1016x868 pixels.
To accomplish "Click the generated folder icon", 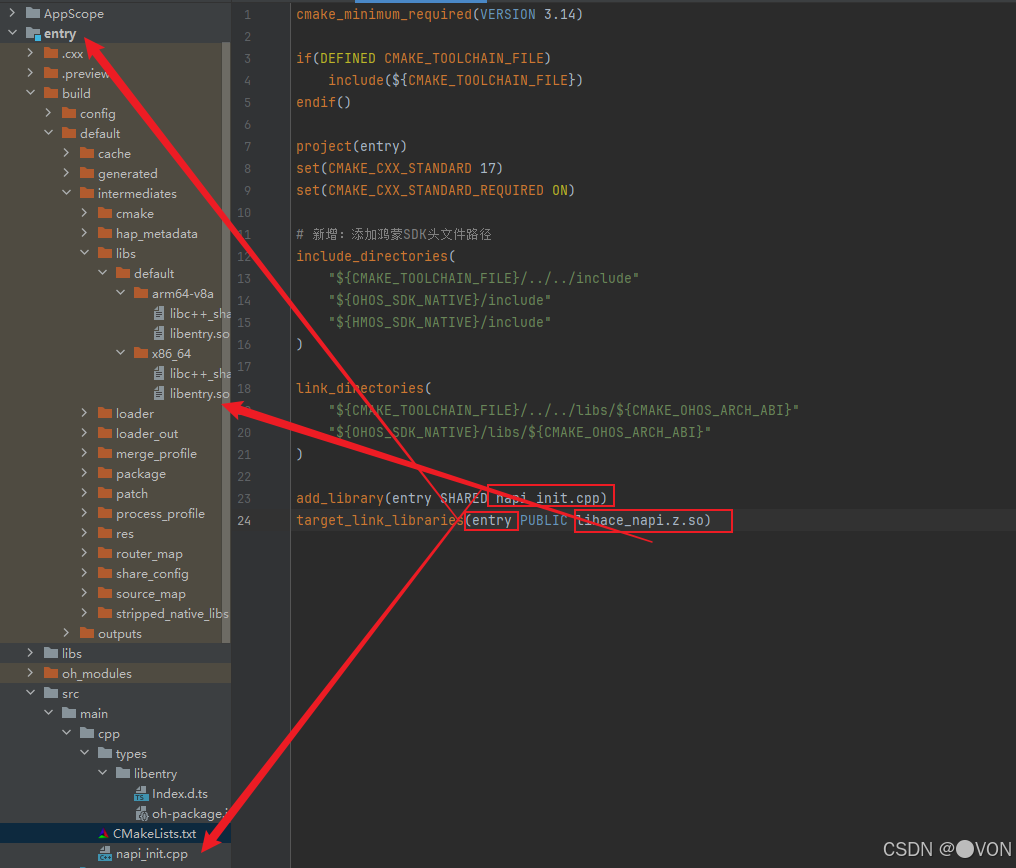I will click(87, 174).
